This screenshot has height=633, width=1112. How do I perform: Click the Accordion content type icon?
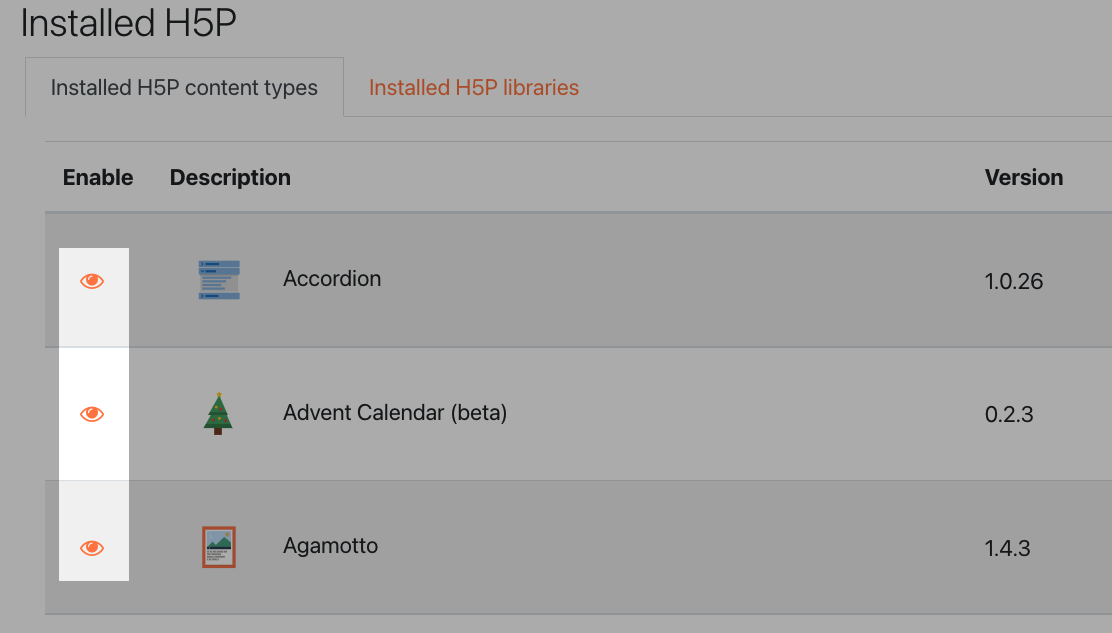(219, 280)
